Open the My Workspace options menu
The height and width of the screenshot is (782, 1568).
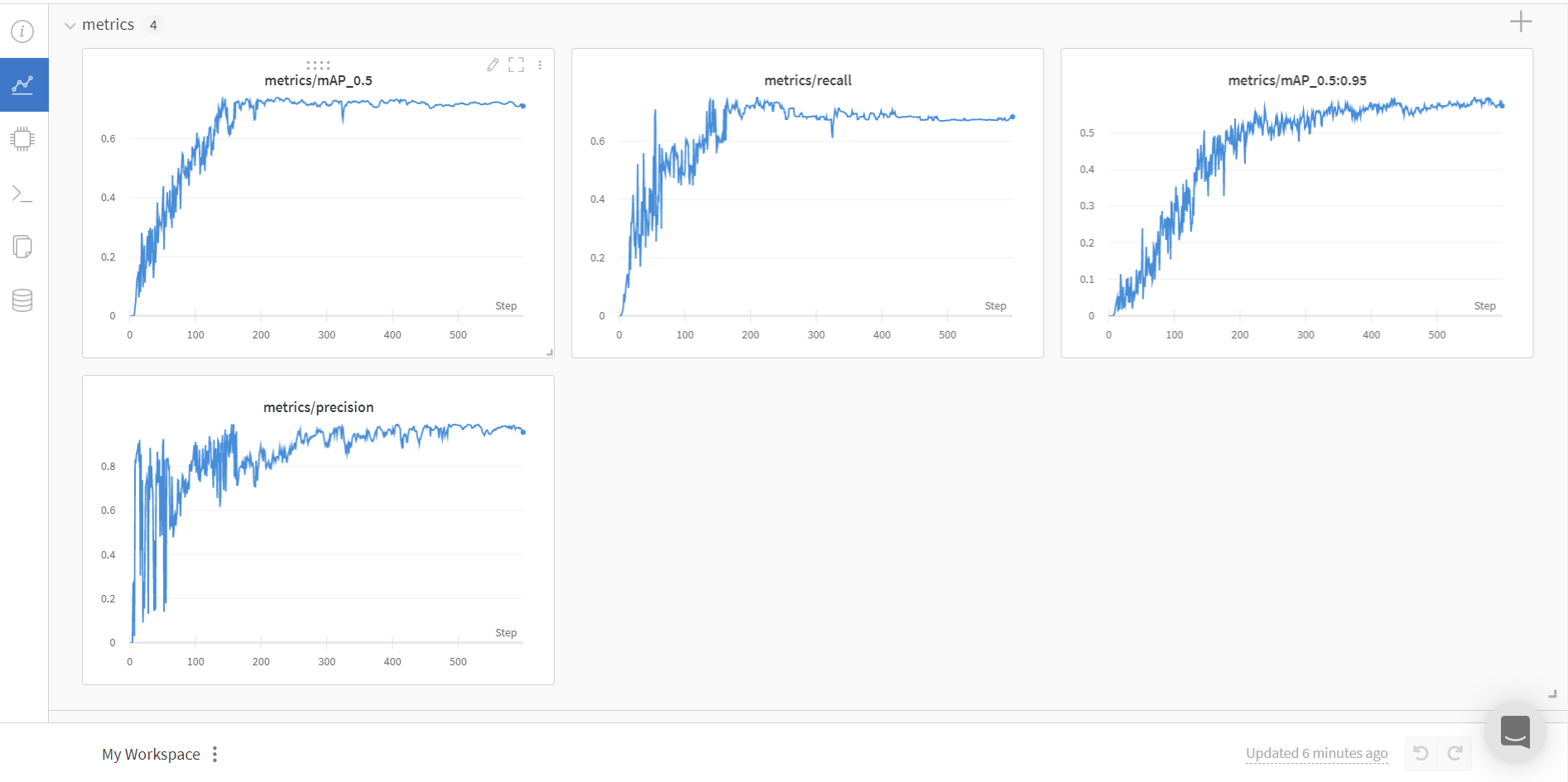pos(214,754)
